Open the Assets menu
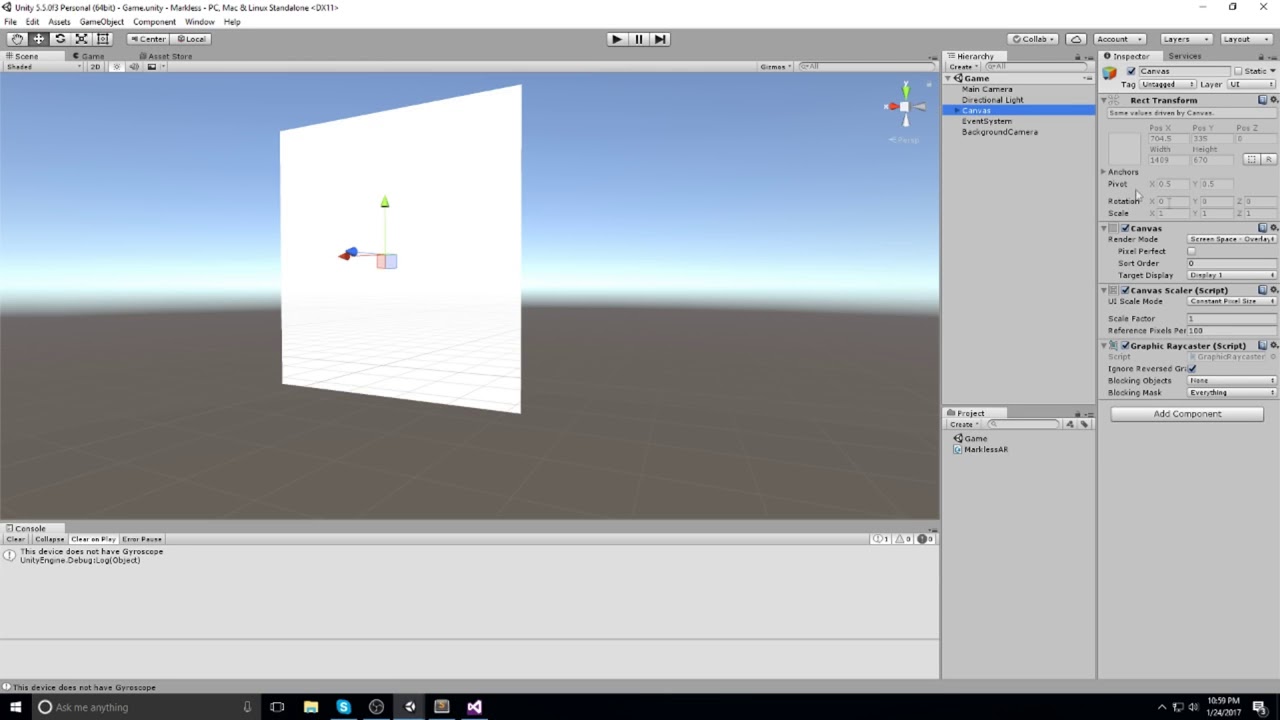 coord(59,22)
